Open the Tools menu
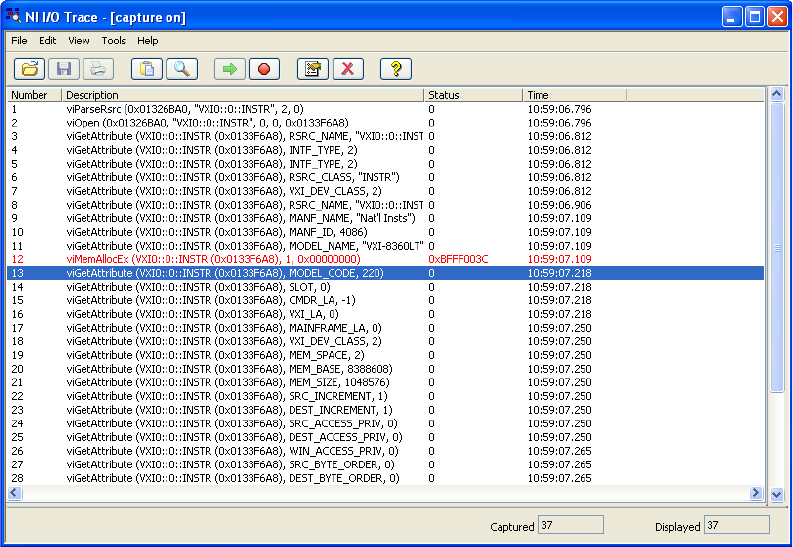793x547 pixels. (113, 40)
